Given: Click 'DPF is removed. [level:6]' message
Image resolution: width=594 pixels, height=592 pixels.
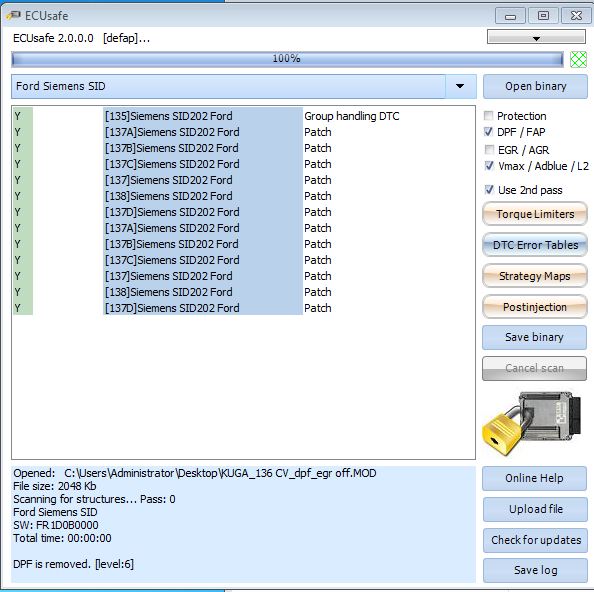Looking at the screenshot, I should (x=73, y=564).
